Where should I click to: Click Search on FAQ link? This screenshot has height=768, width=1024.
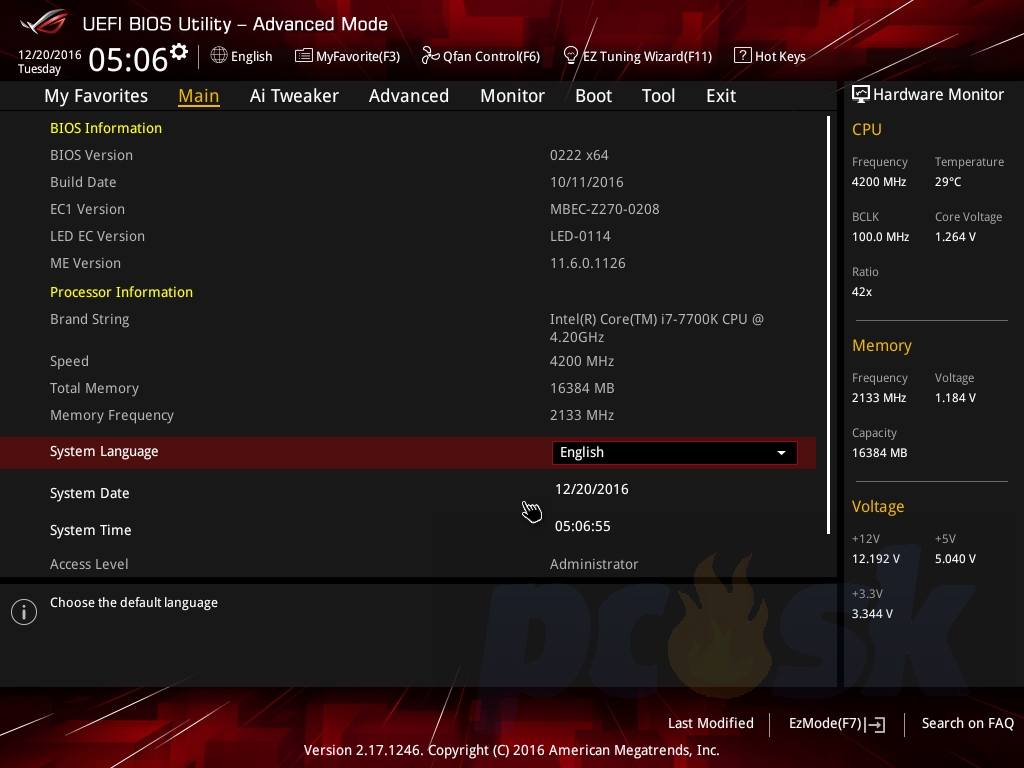[x=968, y=724]
